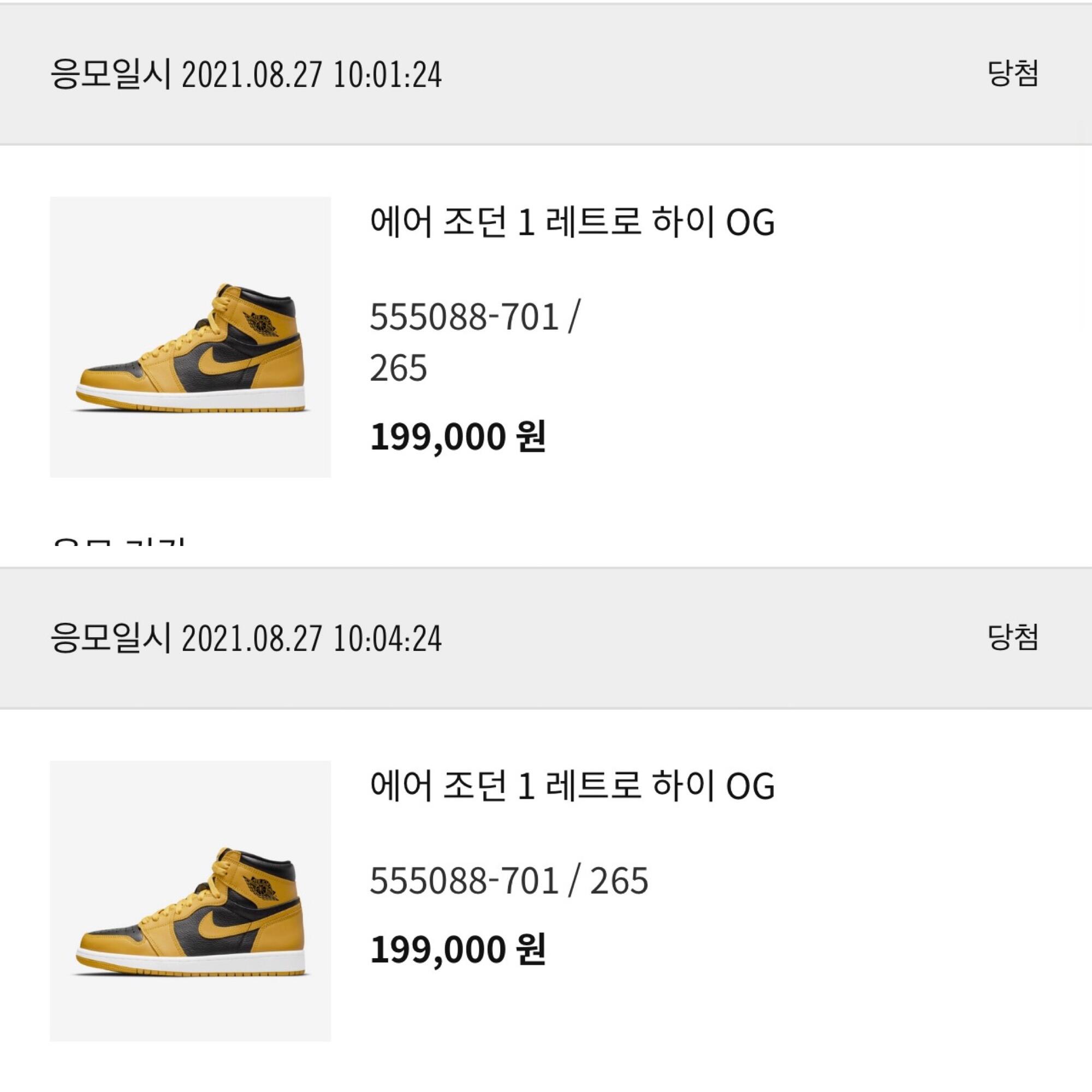Click the second entry's 199,000 원 price
The height and width of the screenshot is (1092, 1092).
(458, 949)
